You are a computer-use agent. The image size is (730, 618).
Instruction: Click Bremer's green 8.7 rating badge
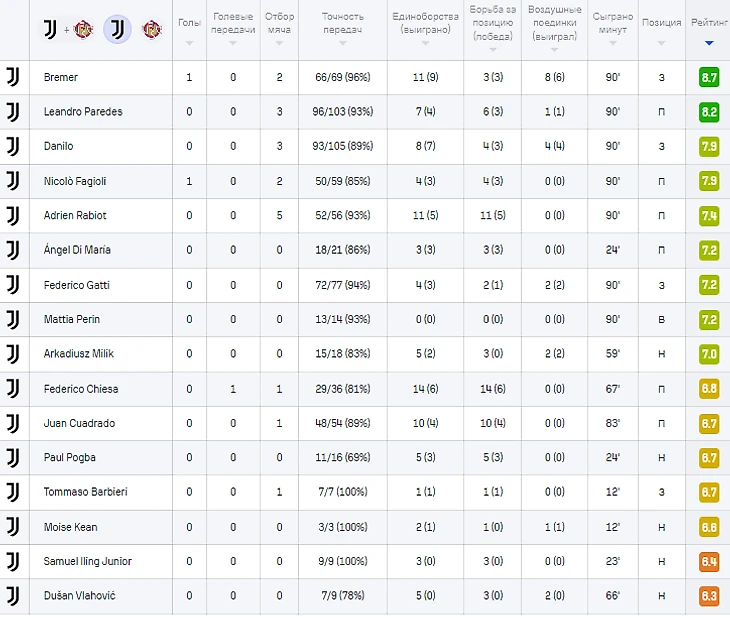[x=709, y=77]
